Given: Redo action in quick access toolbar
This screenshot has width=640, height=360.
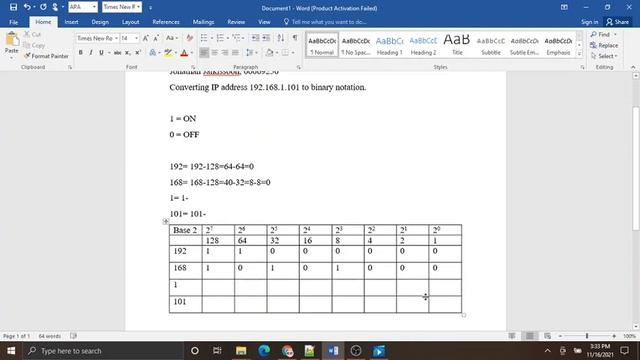Looking at the screenshot, I should 43,7.
